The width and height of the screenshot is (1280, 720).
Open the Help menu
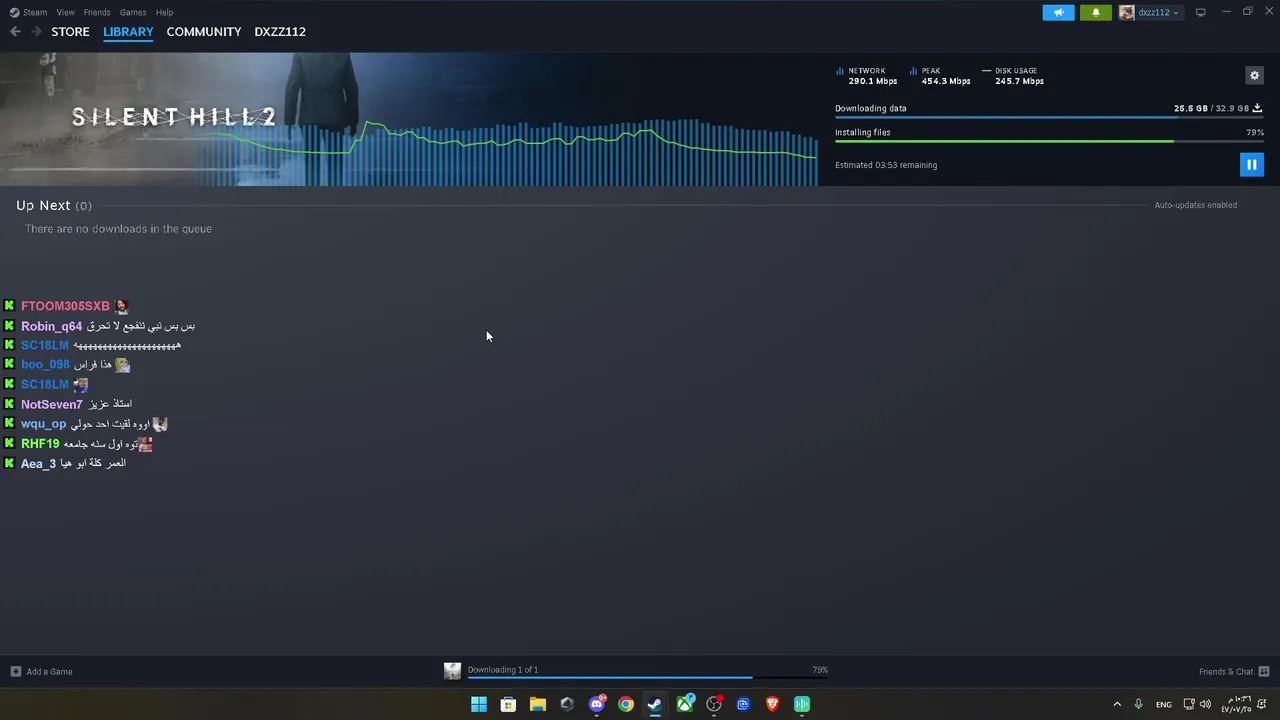(164, 12)
